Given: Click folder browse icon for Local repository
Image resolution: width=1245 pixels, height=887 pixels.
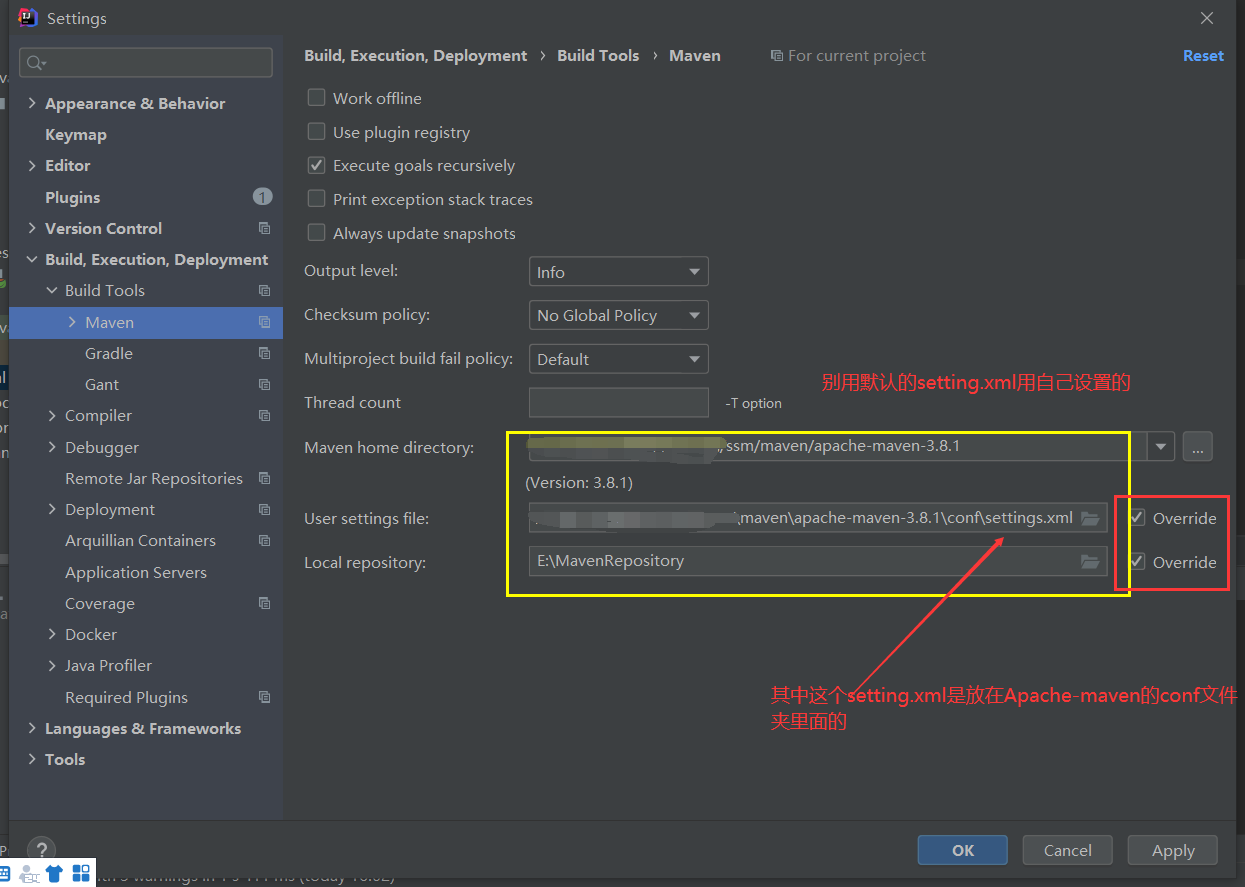Looking at the screenshot, I should (1090, 562).
